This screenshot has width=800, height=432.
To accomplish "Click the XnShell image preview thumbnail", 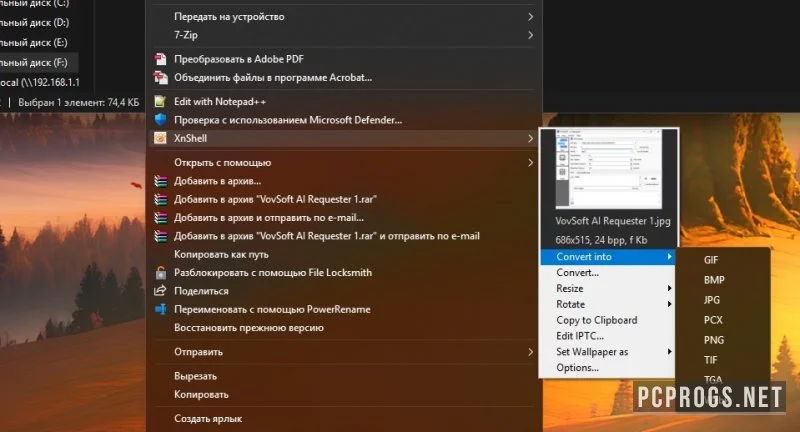I will [x=609, y=169].
